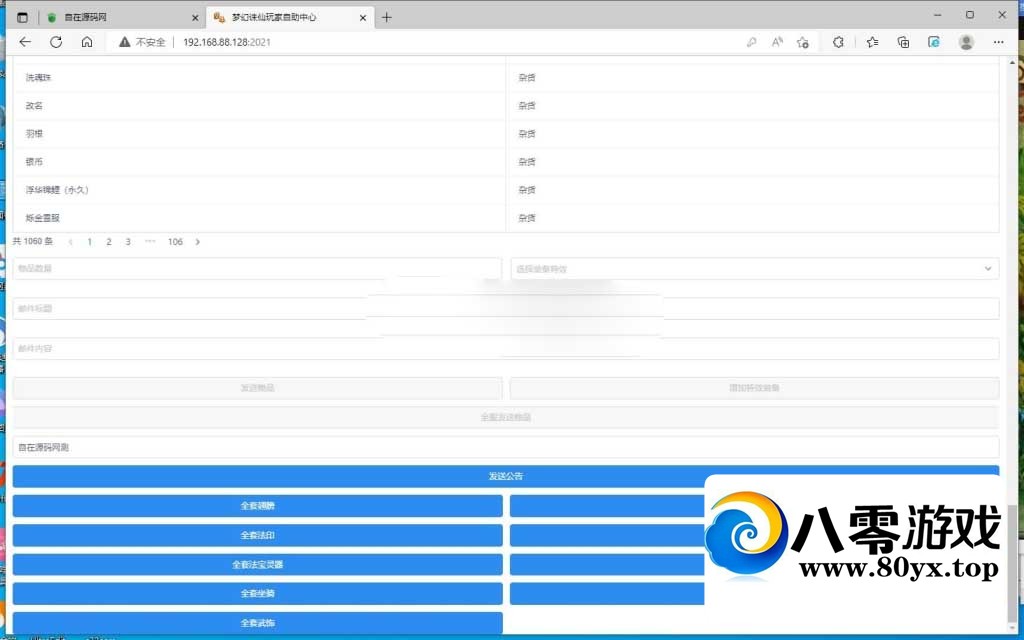Image resolution: width=1024 pixels, height=640 pixels.
Task: Select the 炼金雪服 item row
Action: (505, 218)
